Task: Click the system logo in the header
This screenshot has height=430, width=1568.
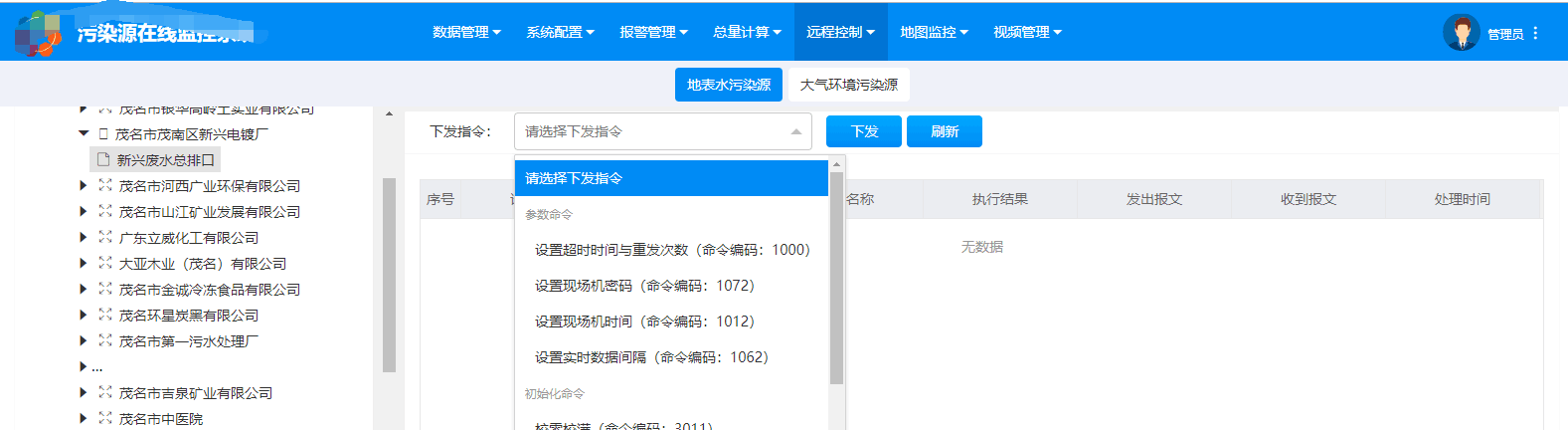Action: click(38, 33)
